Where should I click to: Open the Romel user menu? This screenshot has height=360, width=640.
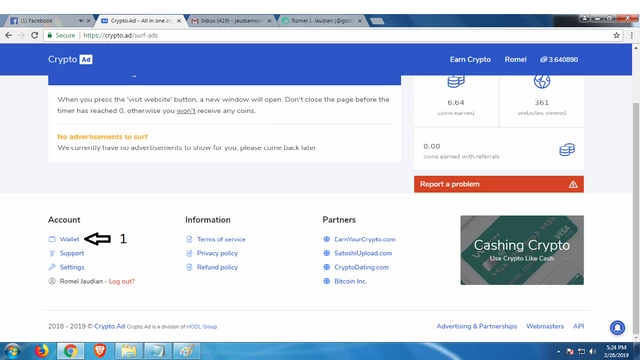click(515, 60)
